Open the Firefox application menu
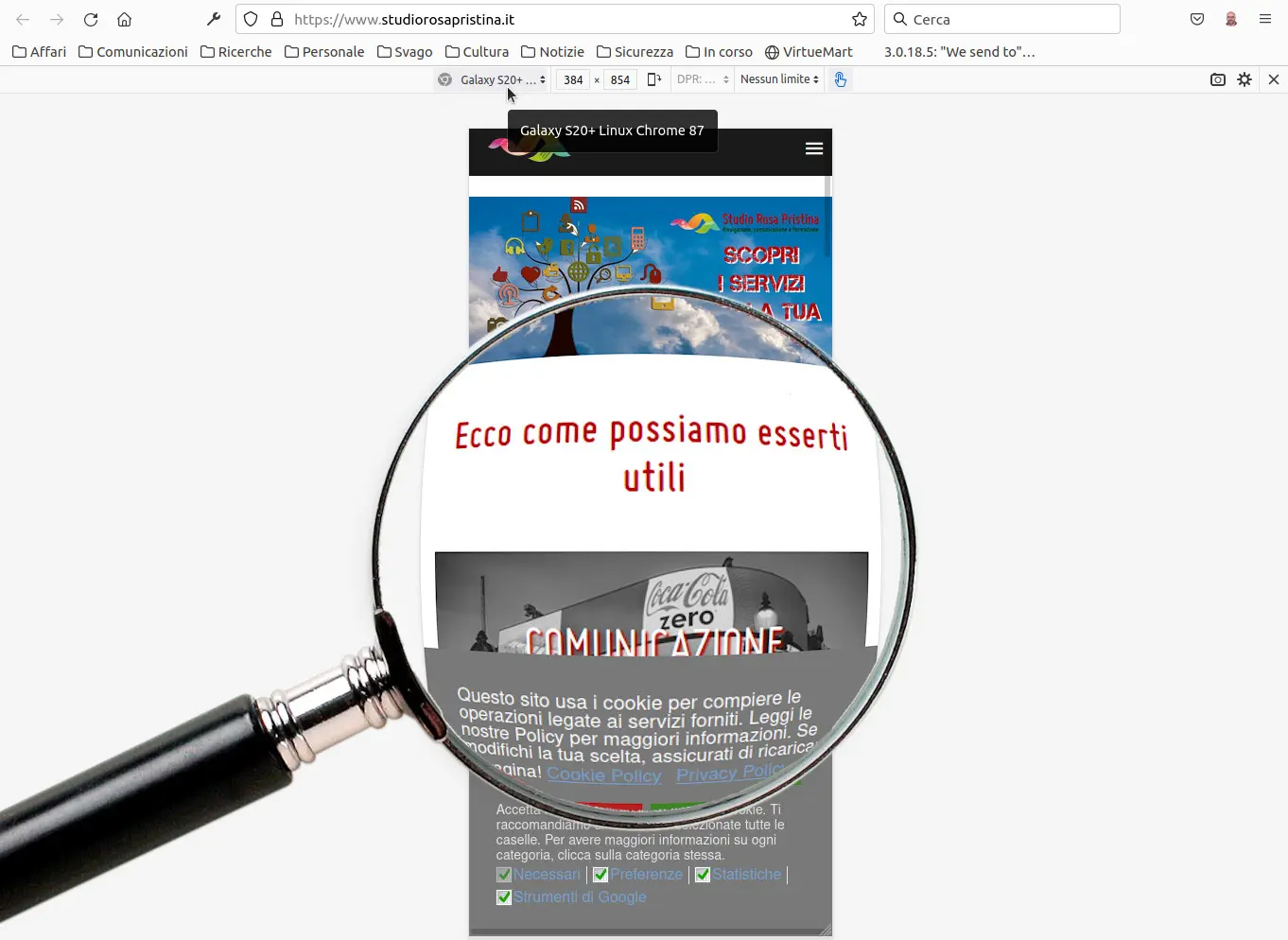1288x940 pixels. [x=1265, y=19]
